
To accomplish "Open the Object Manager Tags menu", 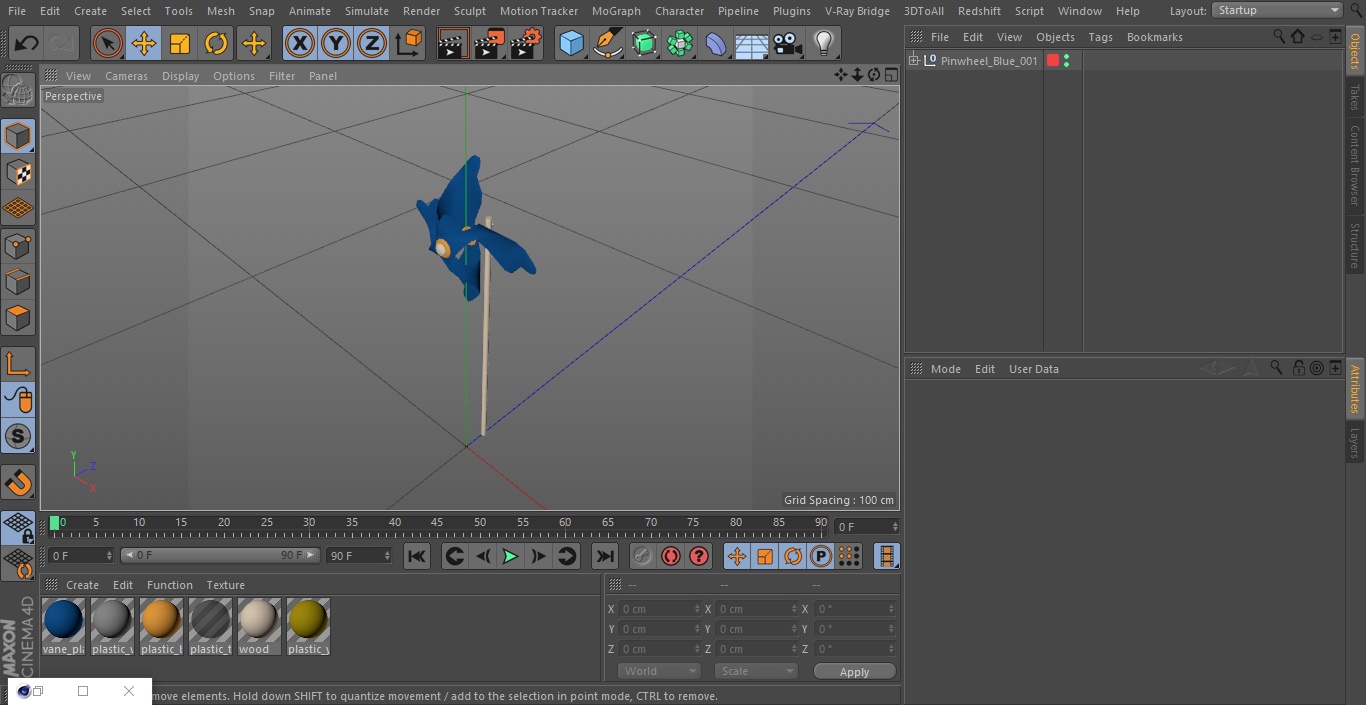I will pos(1100,37).
